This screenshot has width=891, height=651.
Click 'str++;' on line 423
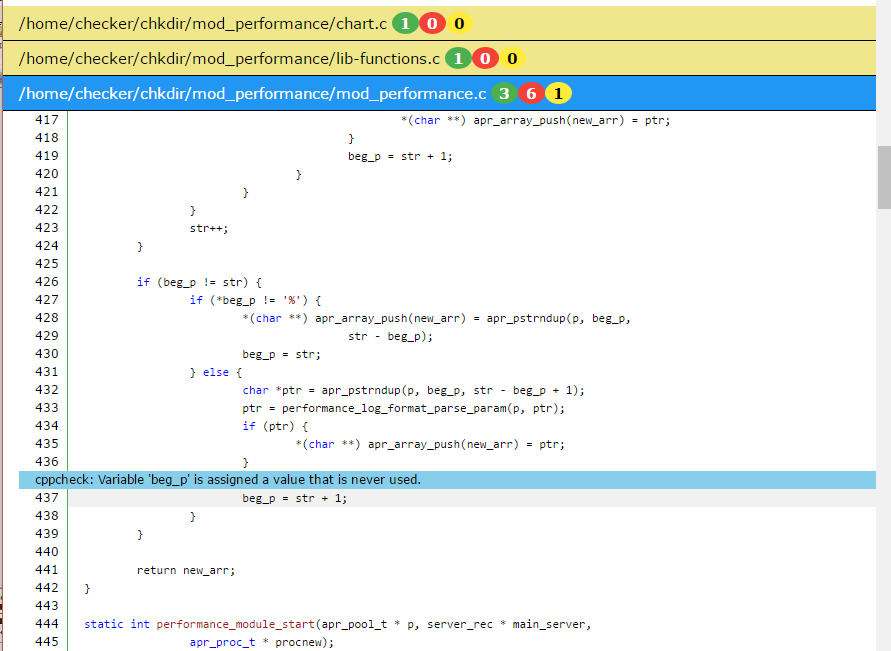[209, 228]
